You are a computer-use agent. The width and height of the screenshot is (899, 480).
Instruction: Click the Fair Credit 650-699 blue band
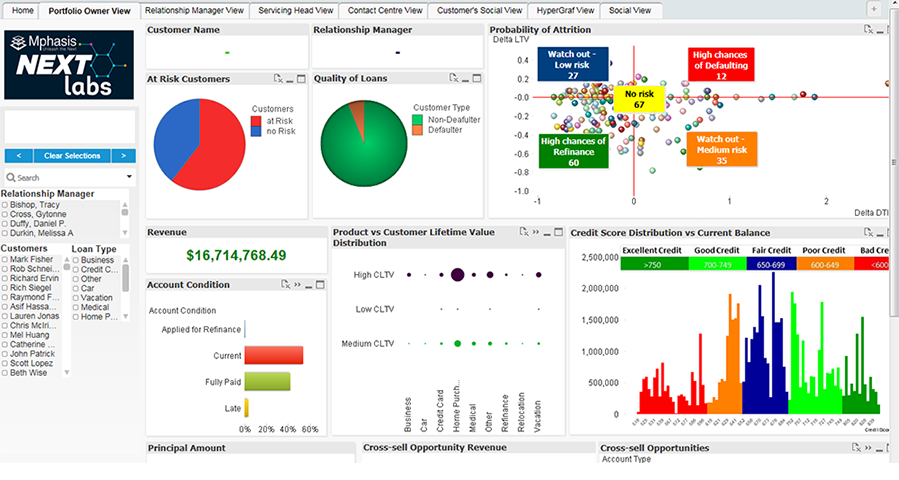click(771, 264)
